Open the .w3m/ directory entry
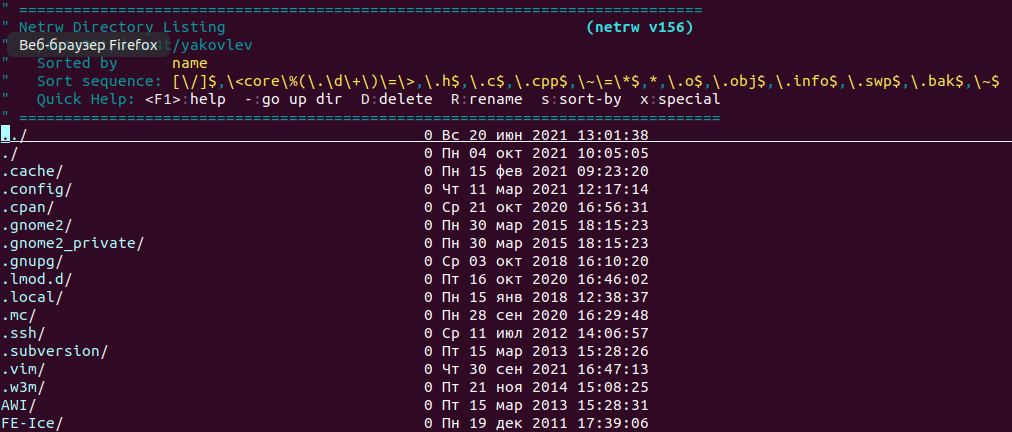The image size is (1012, 432). [x=23, y=387]
